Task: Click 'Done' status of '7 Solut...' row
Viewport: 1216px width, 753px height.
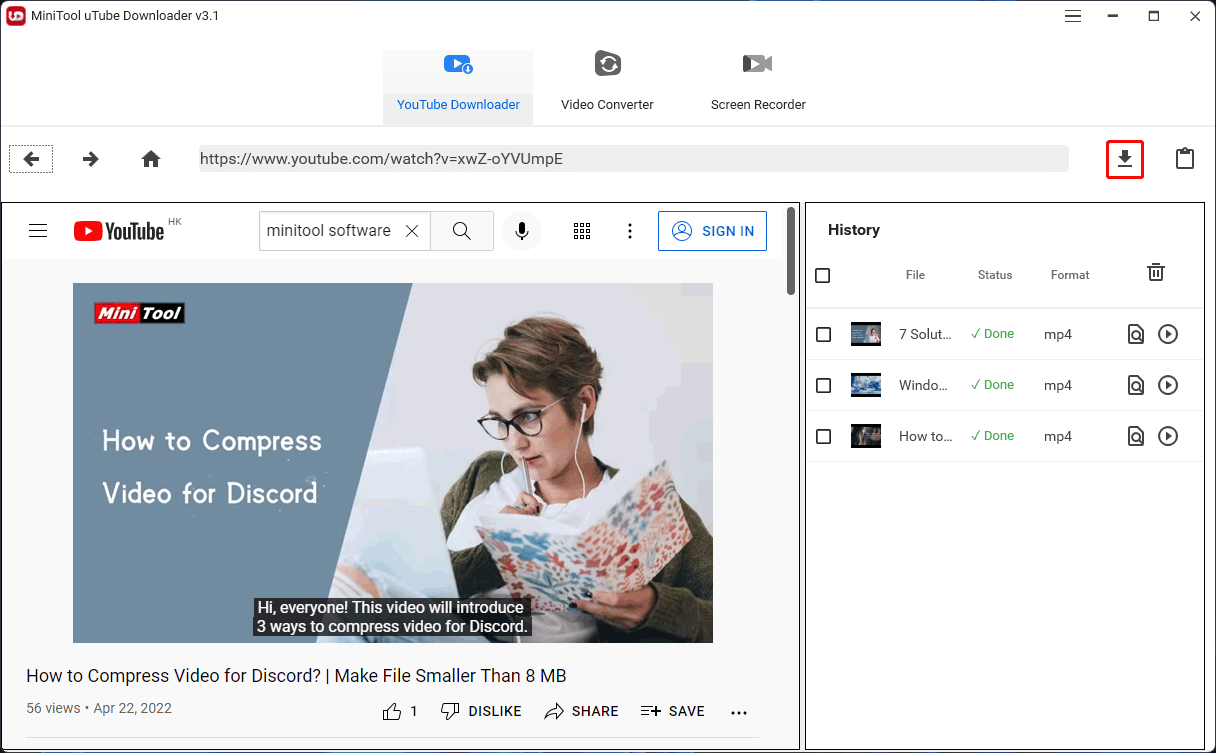Action: click(992, 334)
